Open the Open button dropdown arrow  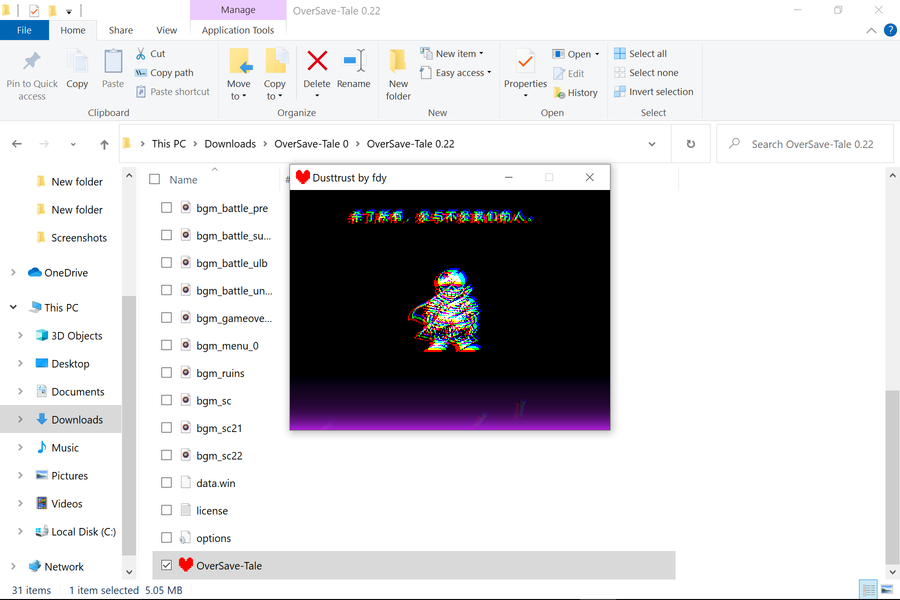[x=598, y=54]
